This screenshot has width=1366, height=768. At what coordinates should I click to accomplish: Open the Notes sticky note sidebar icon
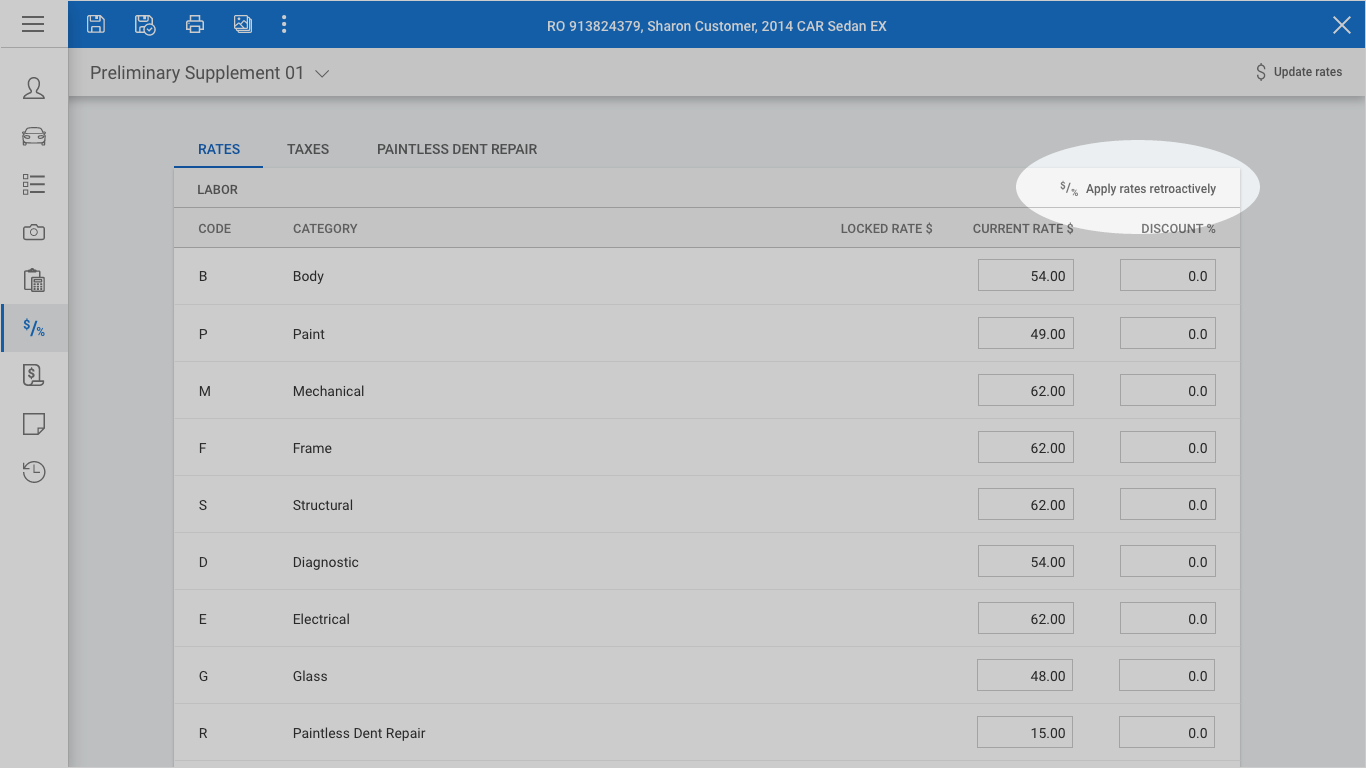pos(34,424)
